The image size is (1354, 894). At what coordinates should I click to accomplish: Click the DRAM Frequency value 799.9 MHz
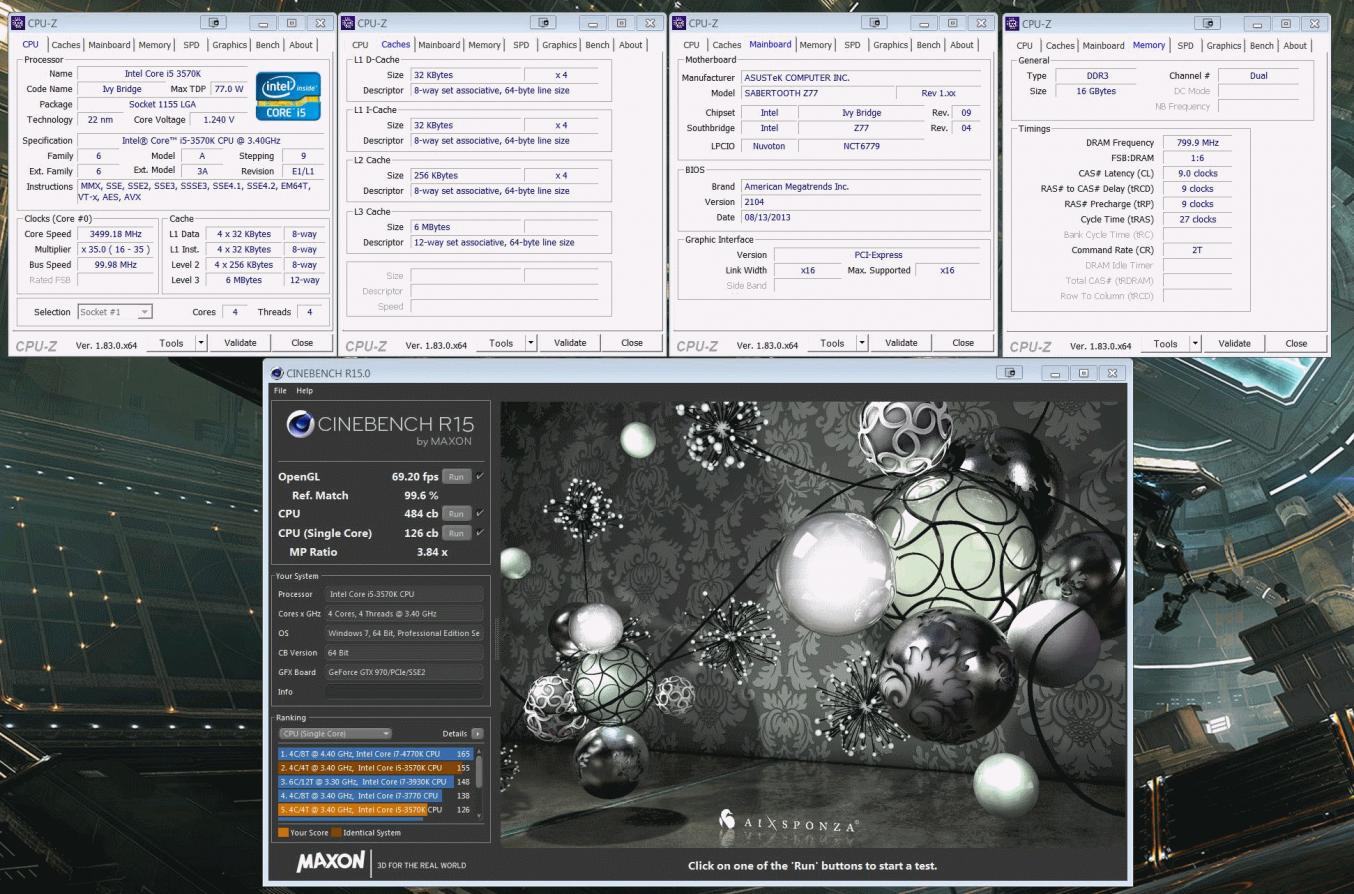1196,143
